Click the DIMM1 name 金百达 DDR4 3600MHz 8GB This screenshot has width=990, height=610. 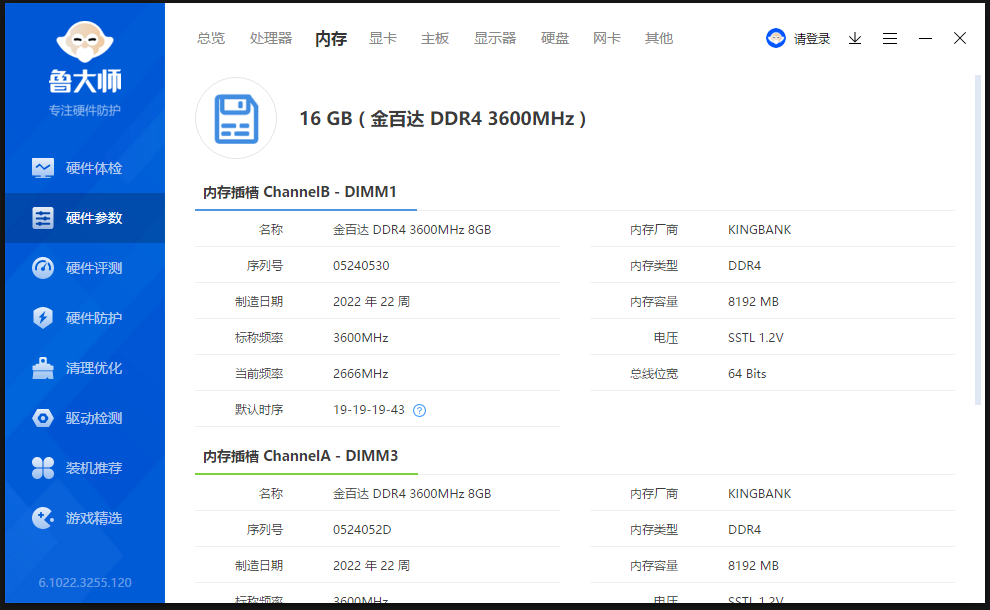(x=412, y=230)
